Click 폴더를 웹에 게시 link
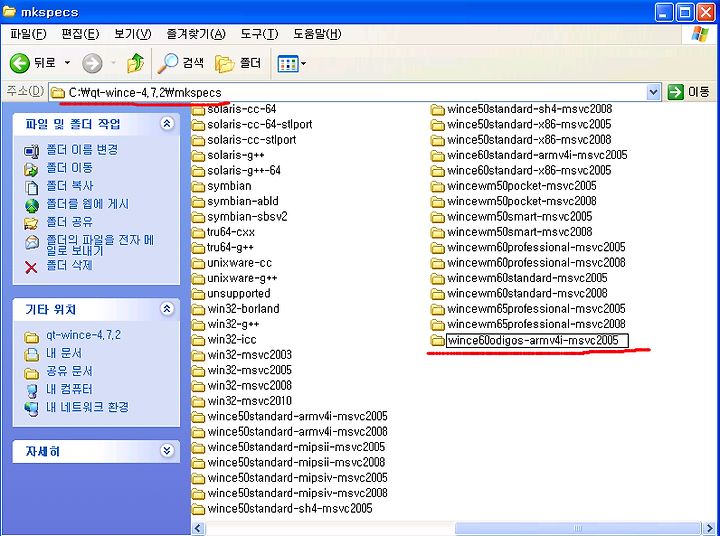The width and height of the screenshot is (720, 536). [x=88, y=204]
